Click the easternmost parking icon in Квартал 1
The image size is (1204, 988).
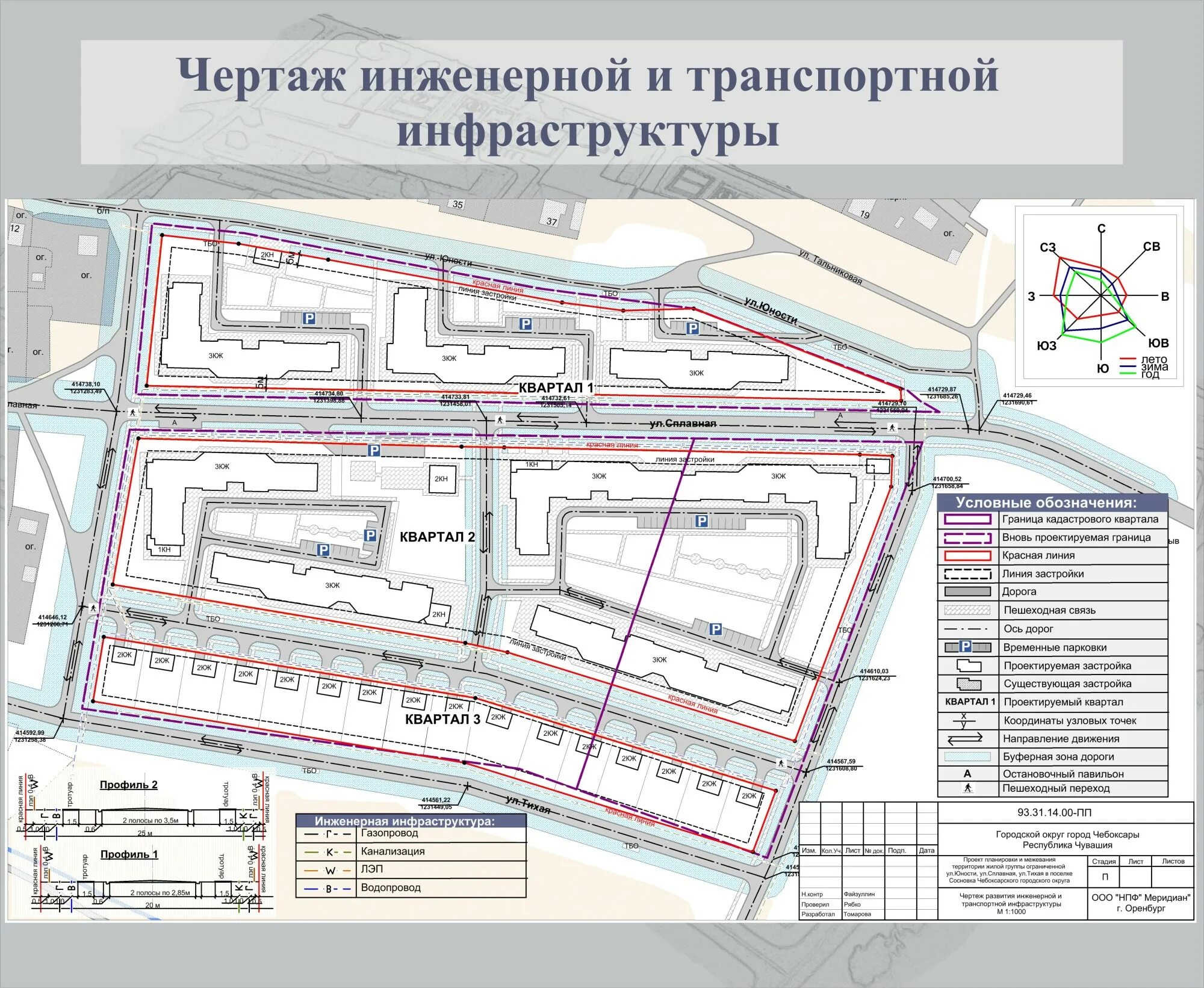693,328
